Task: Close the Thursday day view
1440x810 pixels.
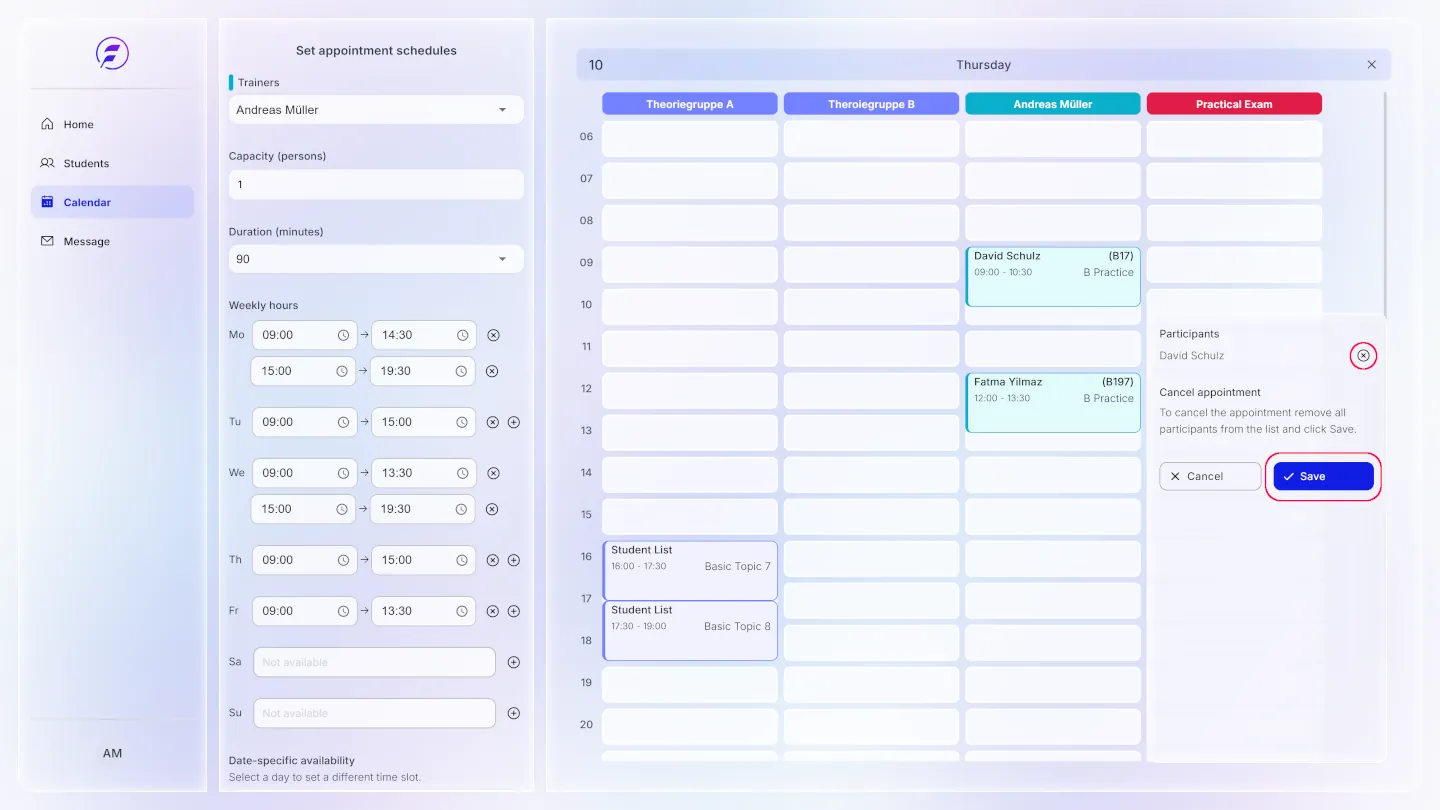Action: pyautogui.click(x=1371, y=65)
